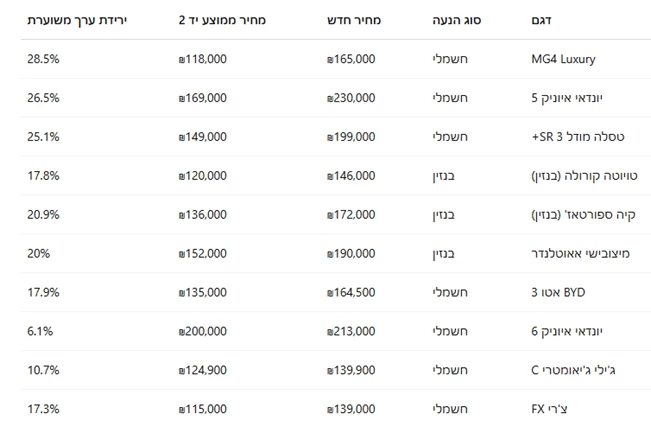The image size is (651, 446).
Task: Select the יונדאי איוניק 6 model name
Action: pyautogui.click(x=566, y=331)
